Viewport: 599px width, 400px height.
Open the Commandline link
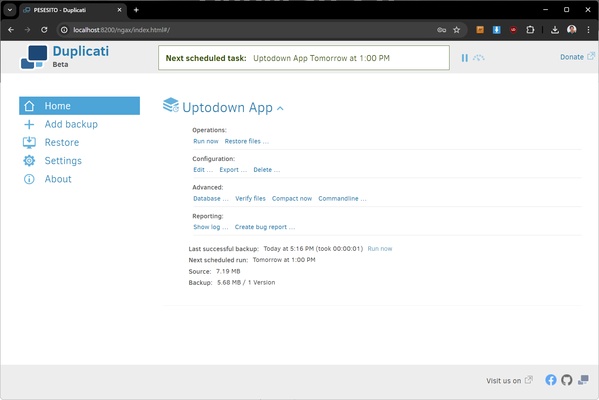[x=342, y=199]
